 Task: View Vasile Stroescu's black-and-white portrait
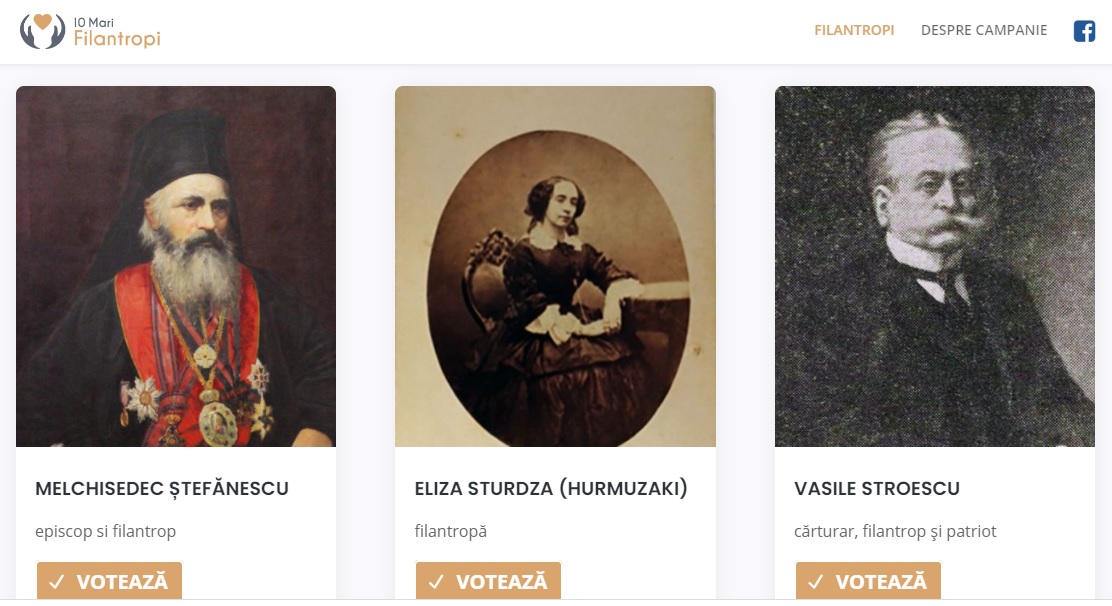(935, 266)
